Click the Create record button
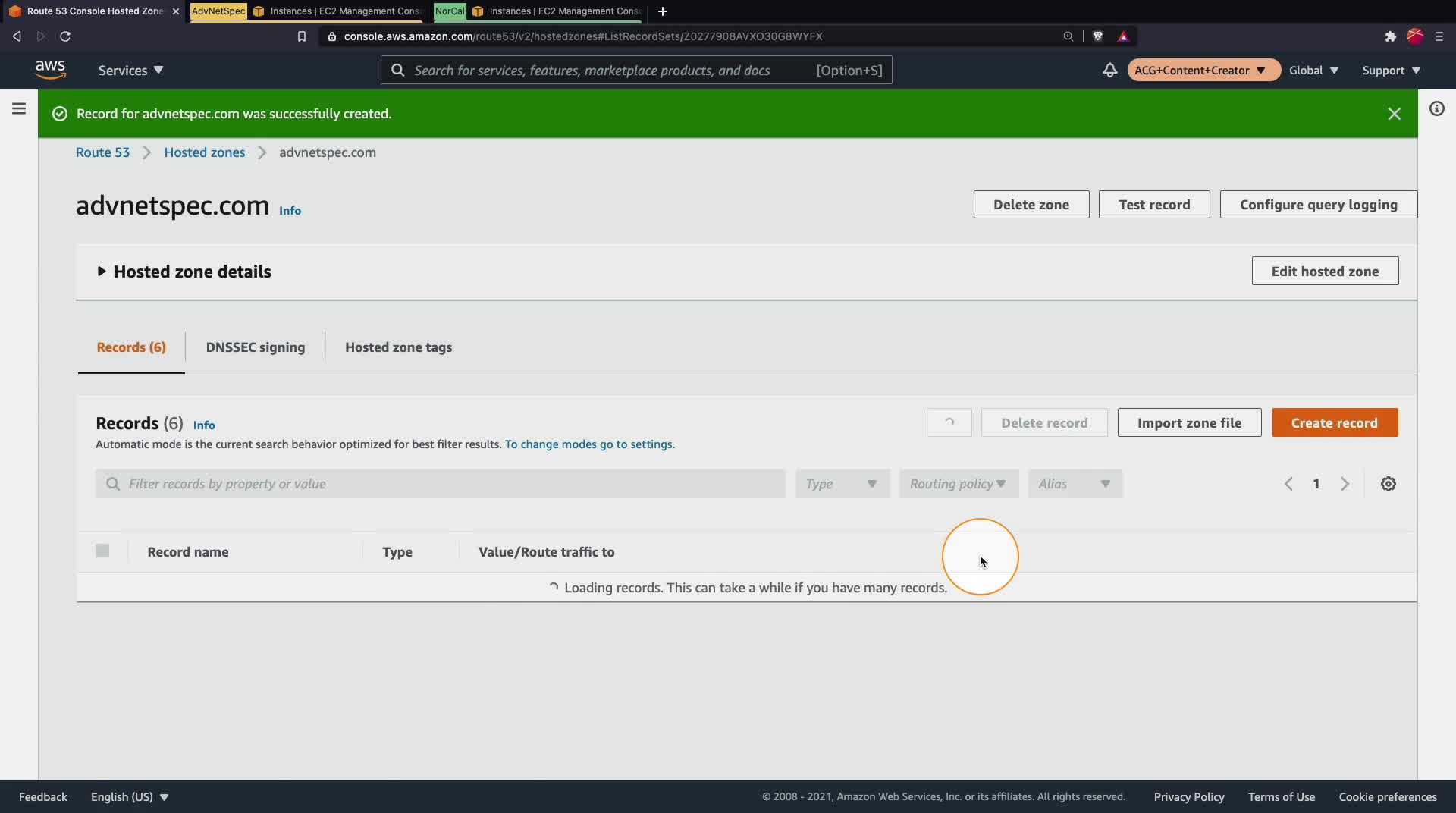Viewport: 1456px width, 813px height. [x=1335, y=422]
